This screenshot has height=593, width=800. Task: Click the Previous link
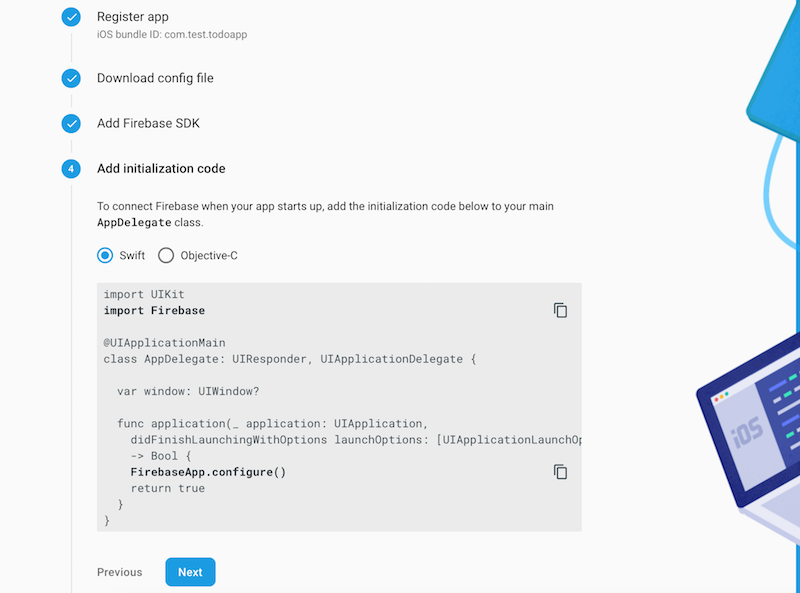(x=119, y=572)
